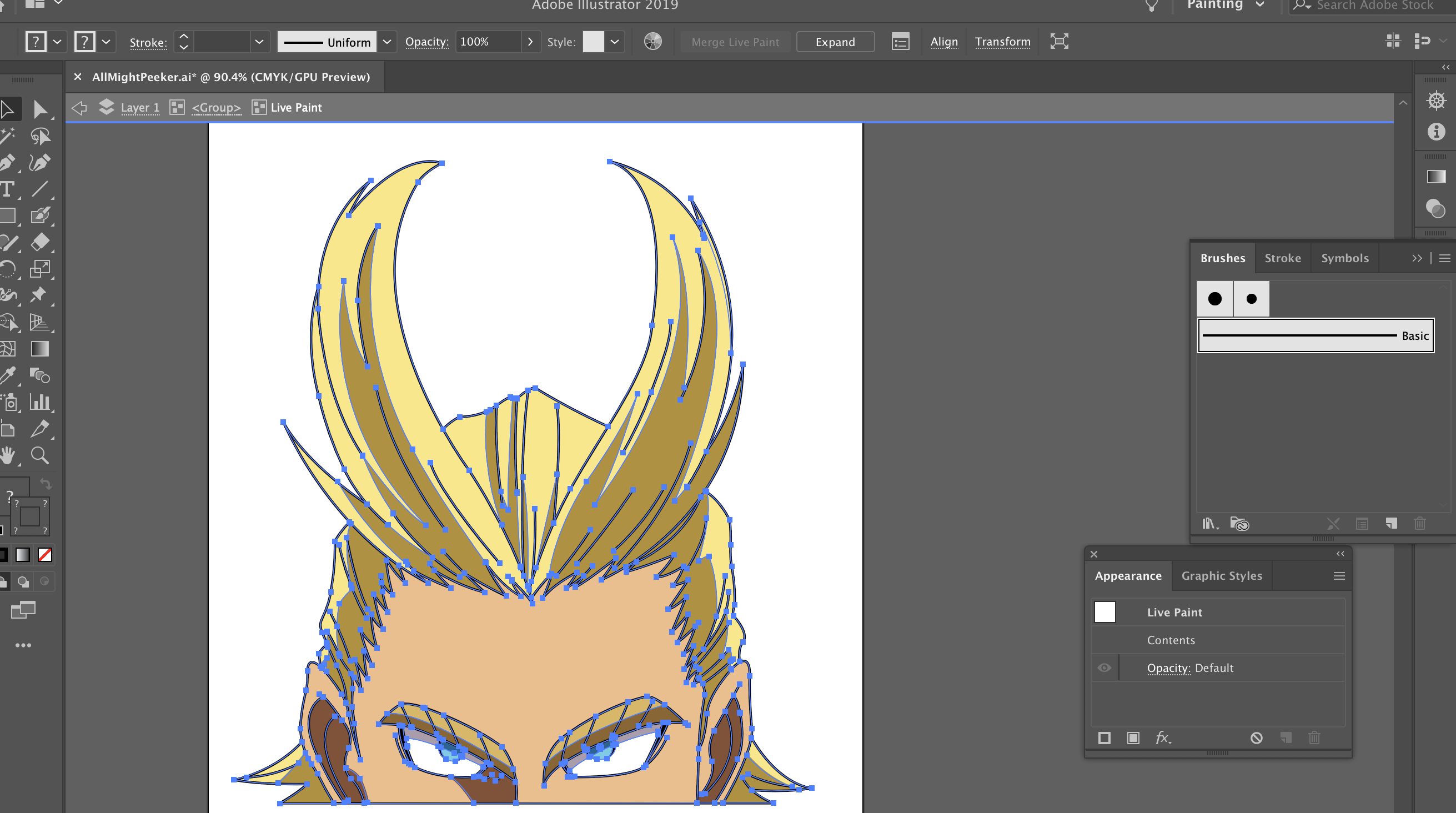This screenshot has height=813, width=1456.
Task: Select the Zoom tool
Action: click(39, 455)
